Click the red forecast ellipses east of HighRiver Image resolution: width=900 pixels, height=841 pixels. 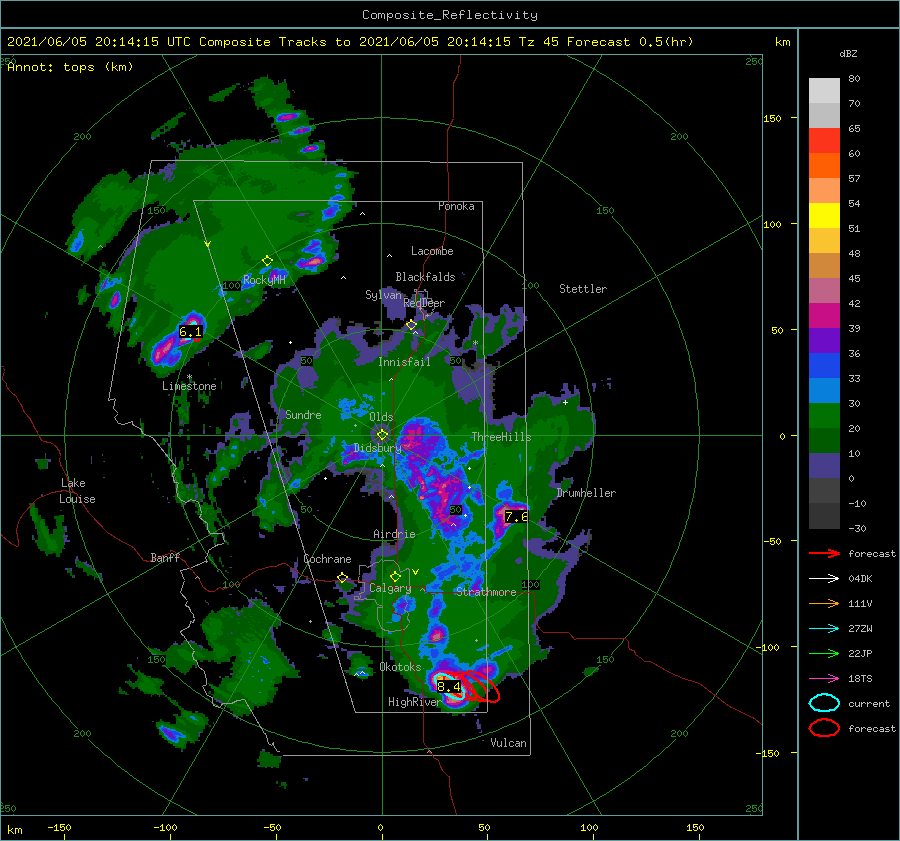(480, 686)
